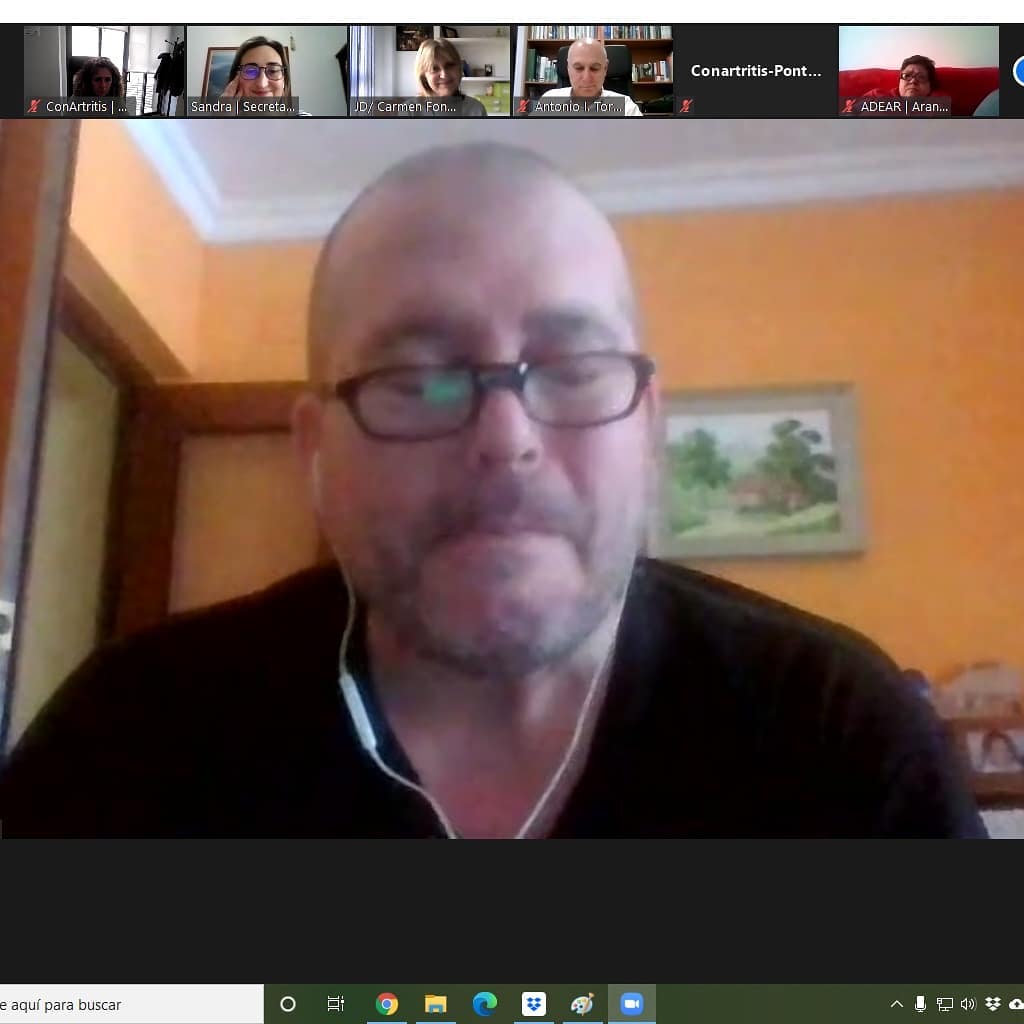Click the Dropbox icon in system tray

tap(993, 1004)
